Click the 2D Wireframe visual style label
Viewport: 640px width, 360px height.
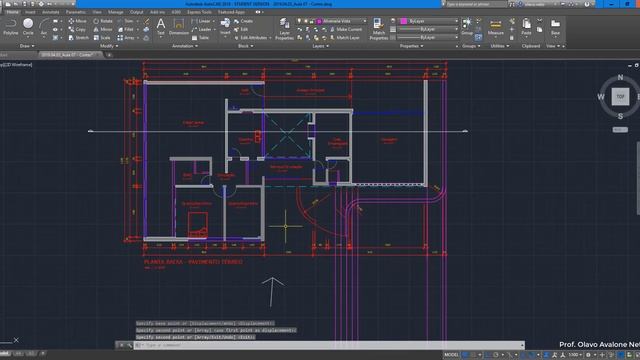click(x=17, y=64)
